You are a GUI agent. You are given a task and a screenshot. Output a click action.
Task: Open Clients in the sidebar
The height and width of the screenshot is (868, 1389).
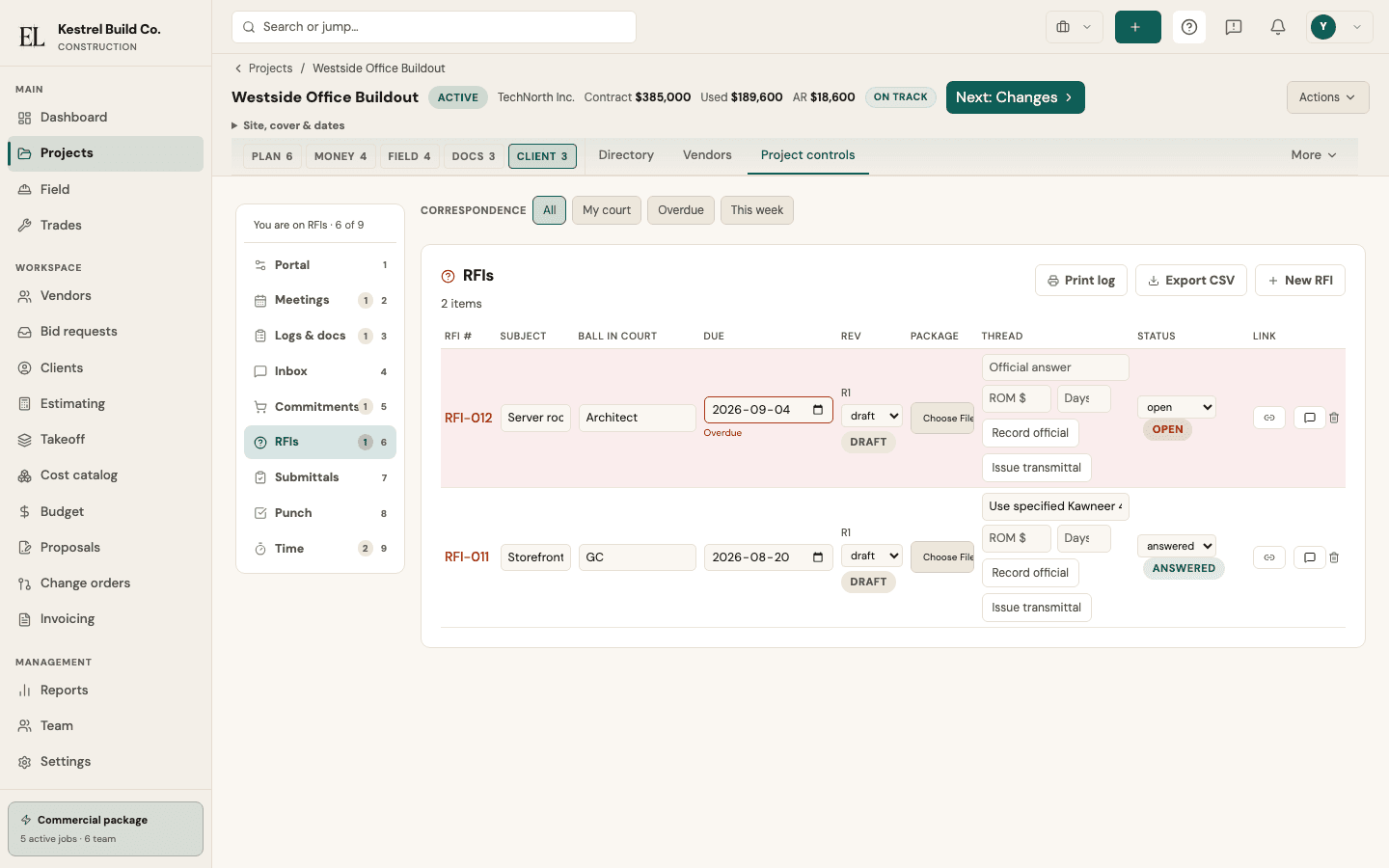click(105, 368)
